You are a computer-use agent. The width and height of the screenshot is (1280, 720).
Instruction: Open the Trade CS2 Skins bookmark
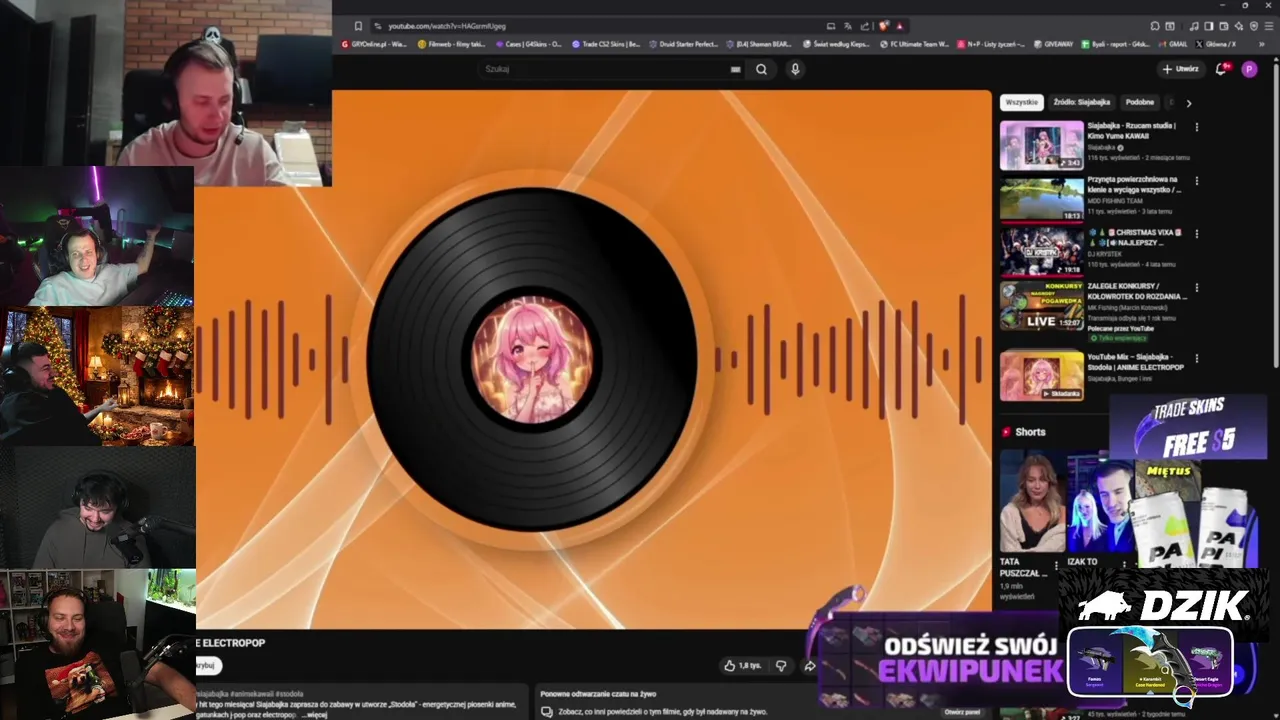[606, 44]
